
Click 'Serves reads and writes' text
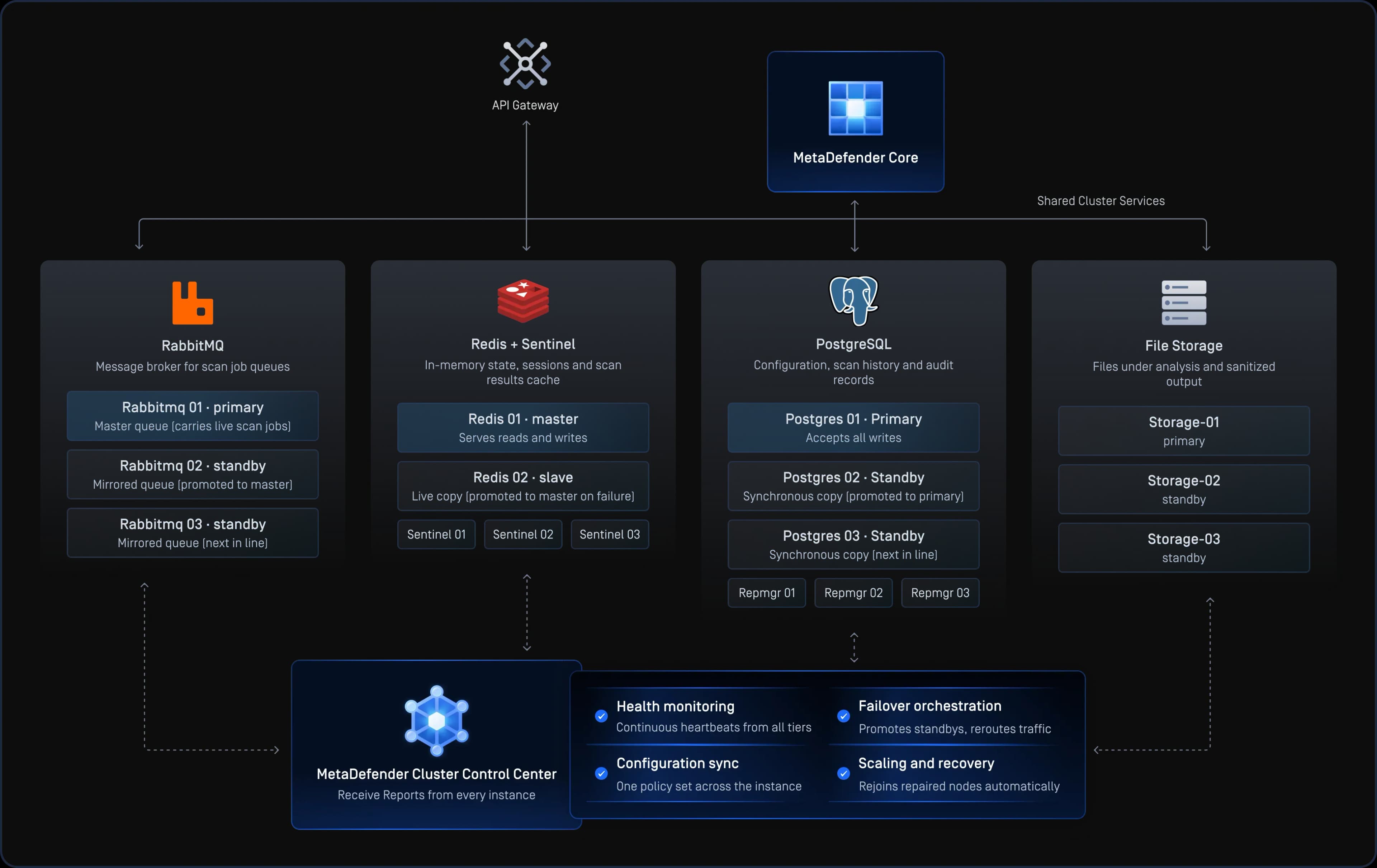click(x=523, y=437)
